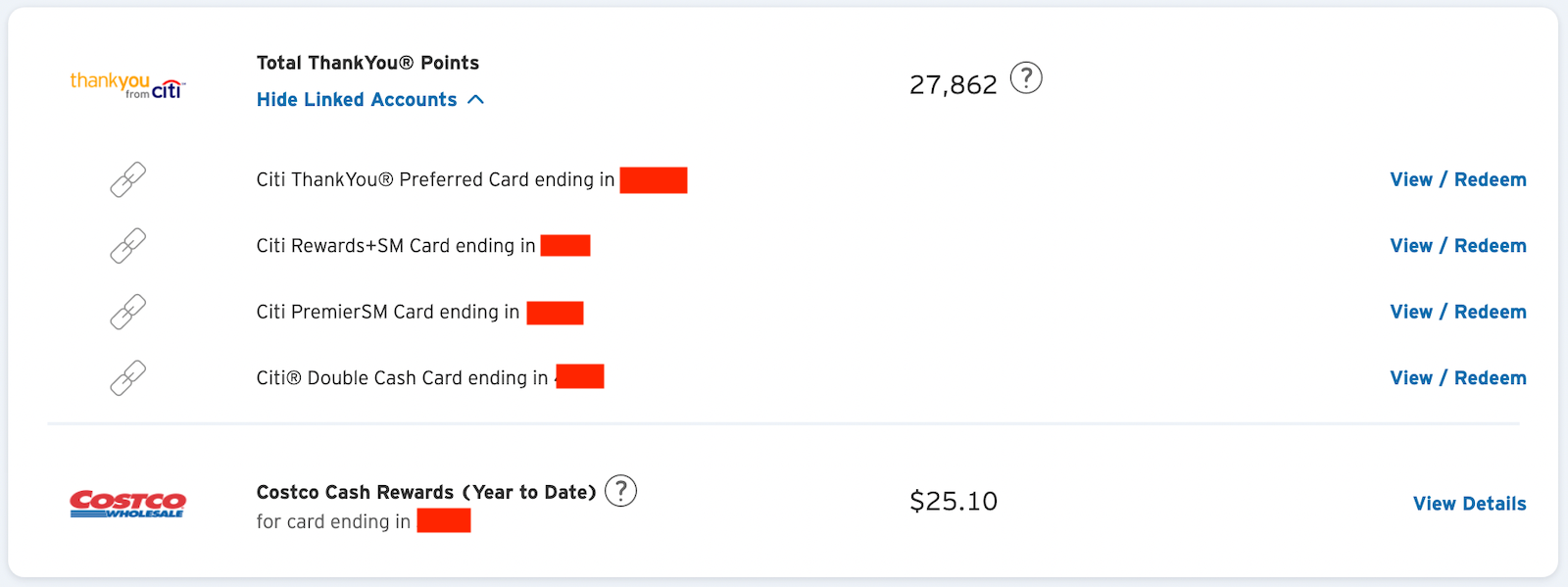View / Redeem for Citi Rewards+ Card

click(1457, 246)
